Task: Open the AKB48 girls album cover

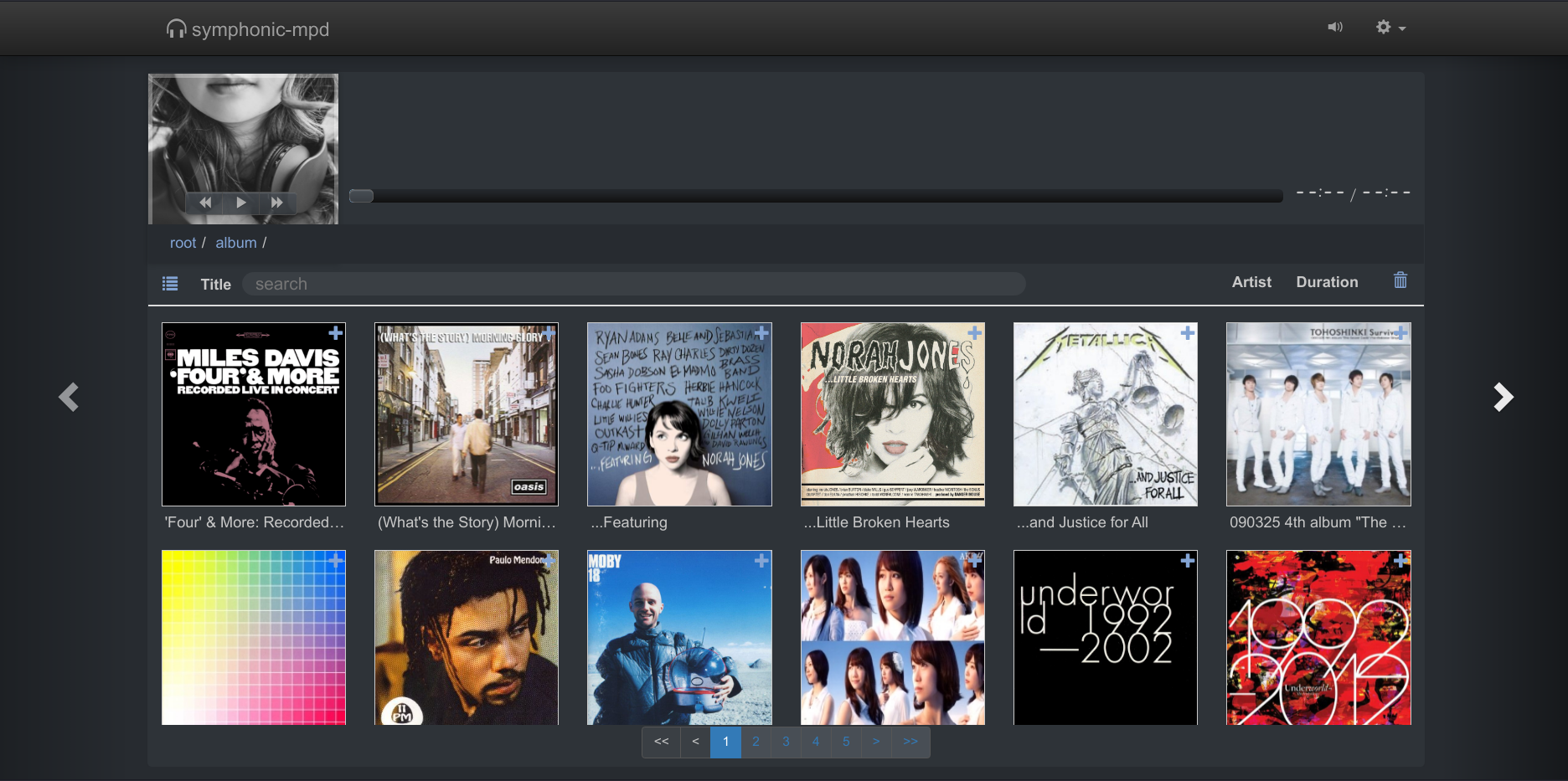Action: coord(893,637)
